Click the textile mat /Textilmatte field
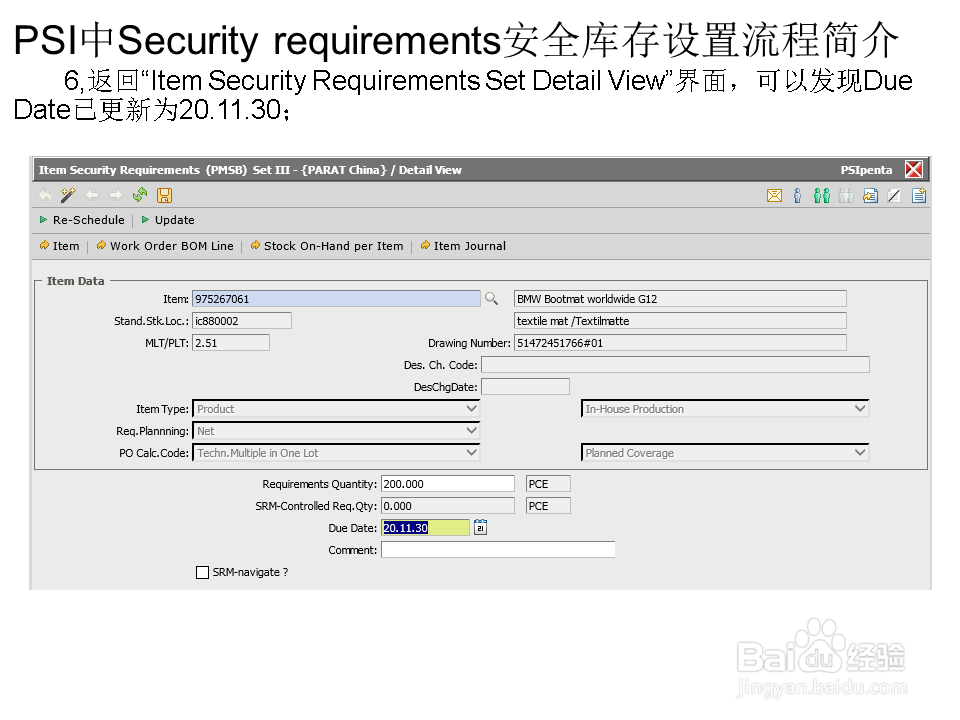The height and width of the screenshot is (720, 960). 680,321
